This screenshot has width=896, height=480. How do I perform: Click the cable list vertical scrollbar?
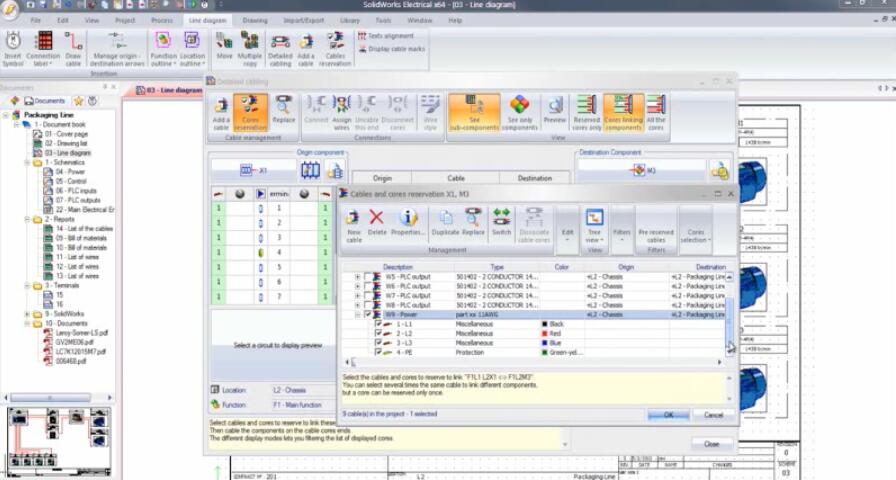729,314
